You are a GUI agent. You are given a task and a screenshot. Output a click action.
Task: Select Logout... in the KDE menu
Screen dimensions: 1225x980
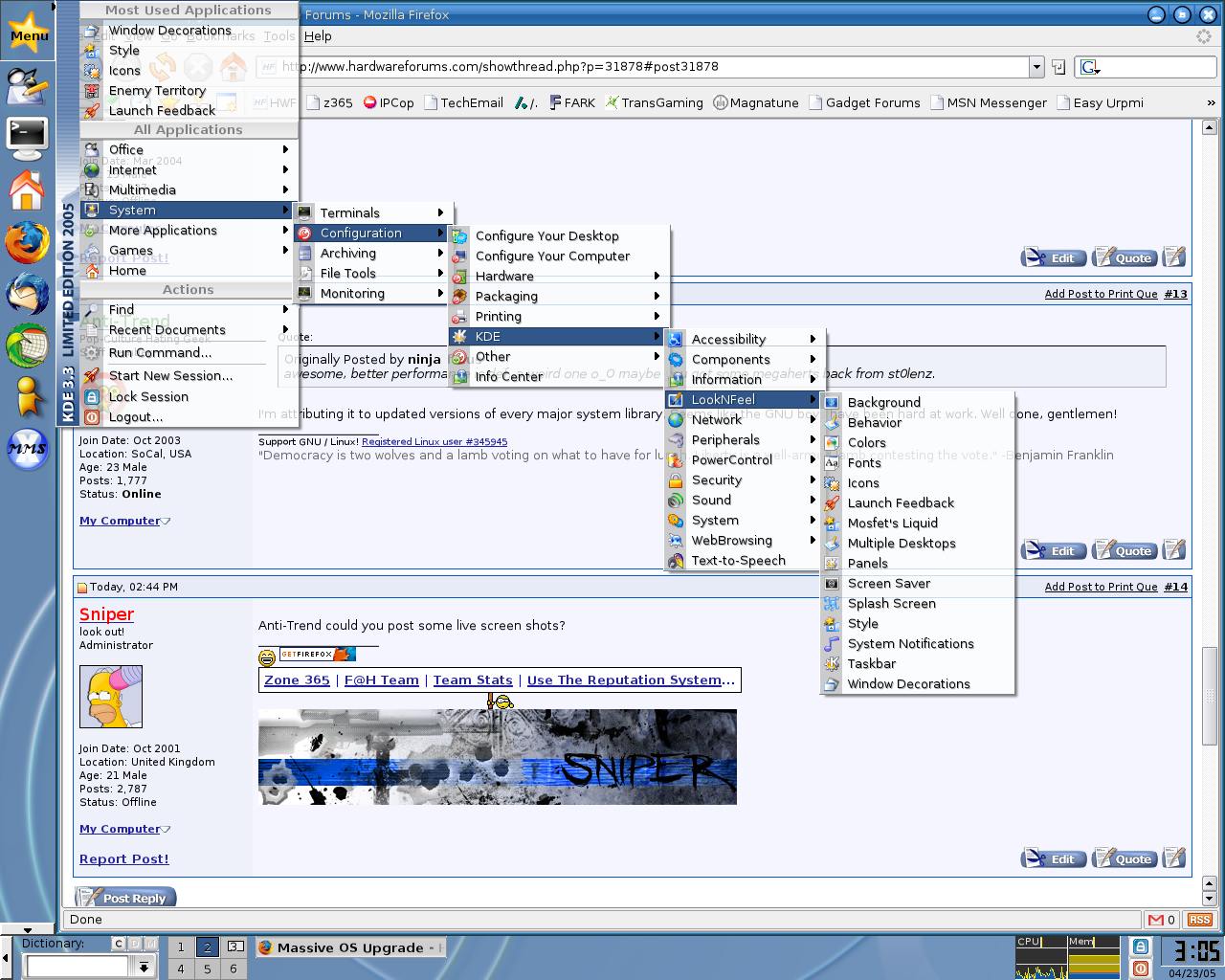click(188, 416)
